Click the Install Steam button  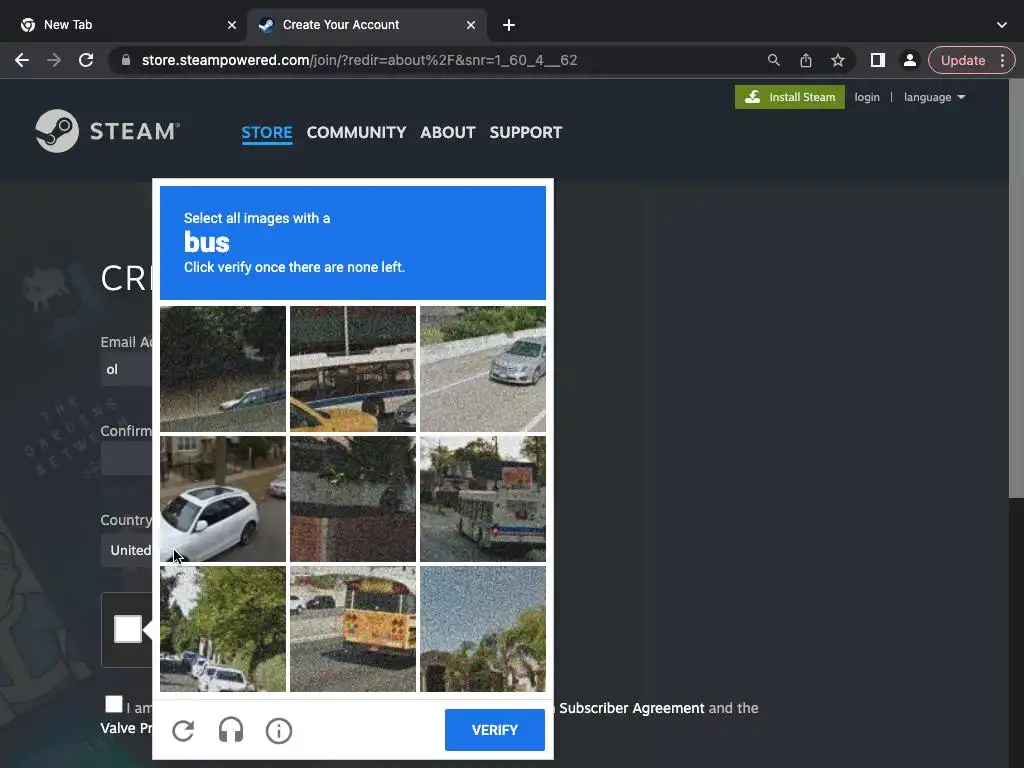coord(790,97)
